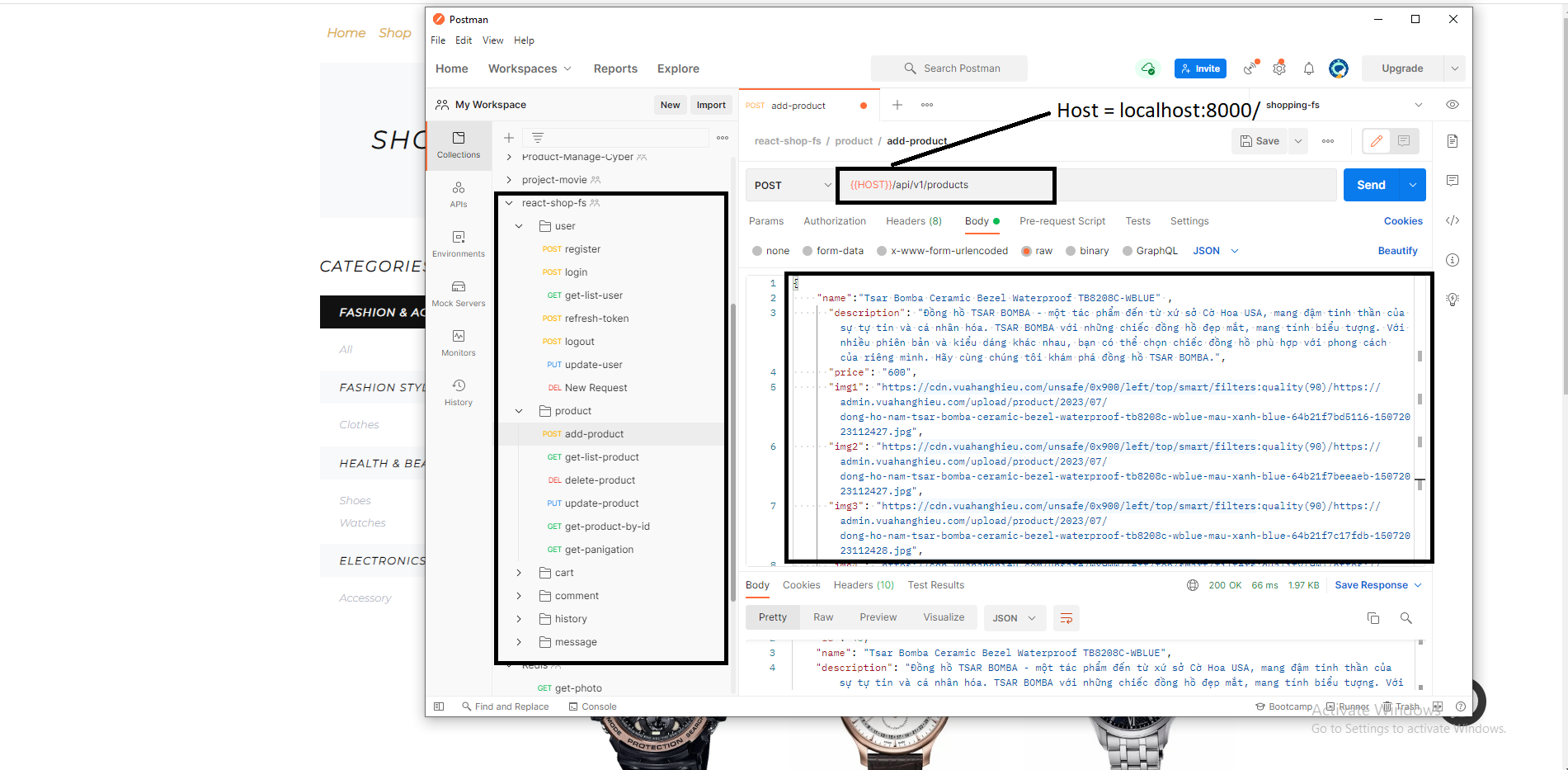Image resolution: width=1568 pixels, height=770 pixels.
Task: Open the APIs panel in the sidebar
Action: click(459, 195)
